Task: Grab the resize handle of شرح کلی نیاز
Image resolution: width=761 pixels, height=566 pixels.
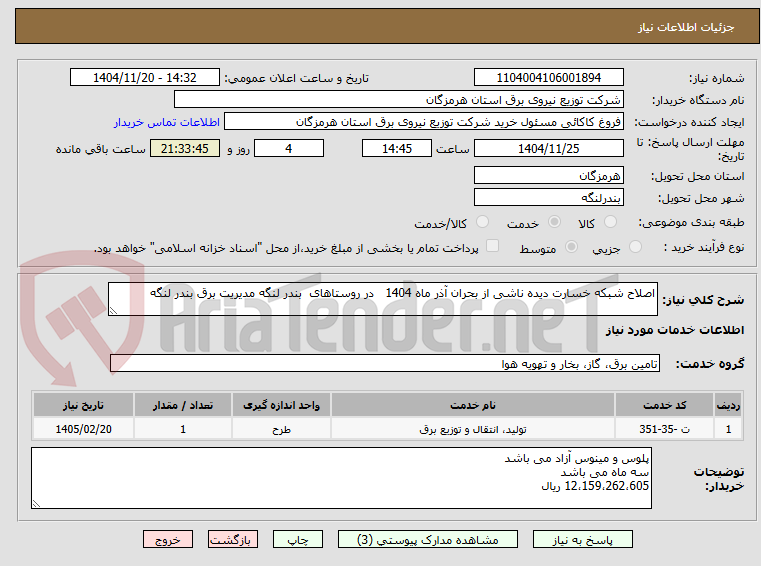Action: (x=113, y=311)
